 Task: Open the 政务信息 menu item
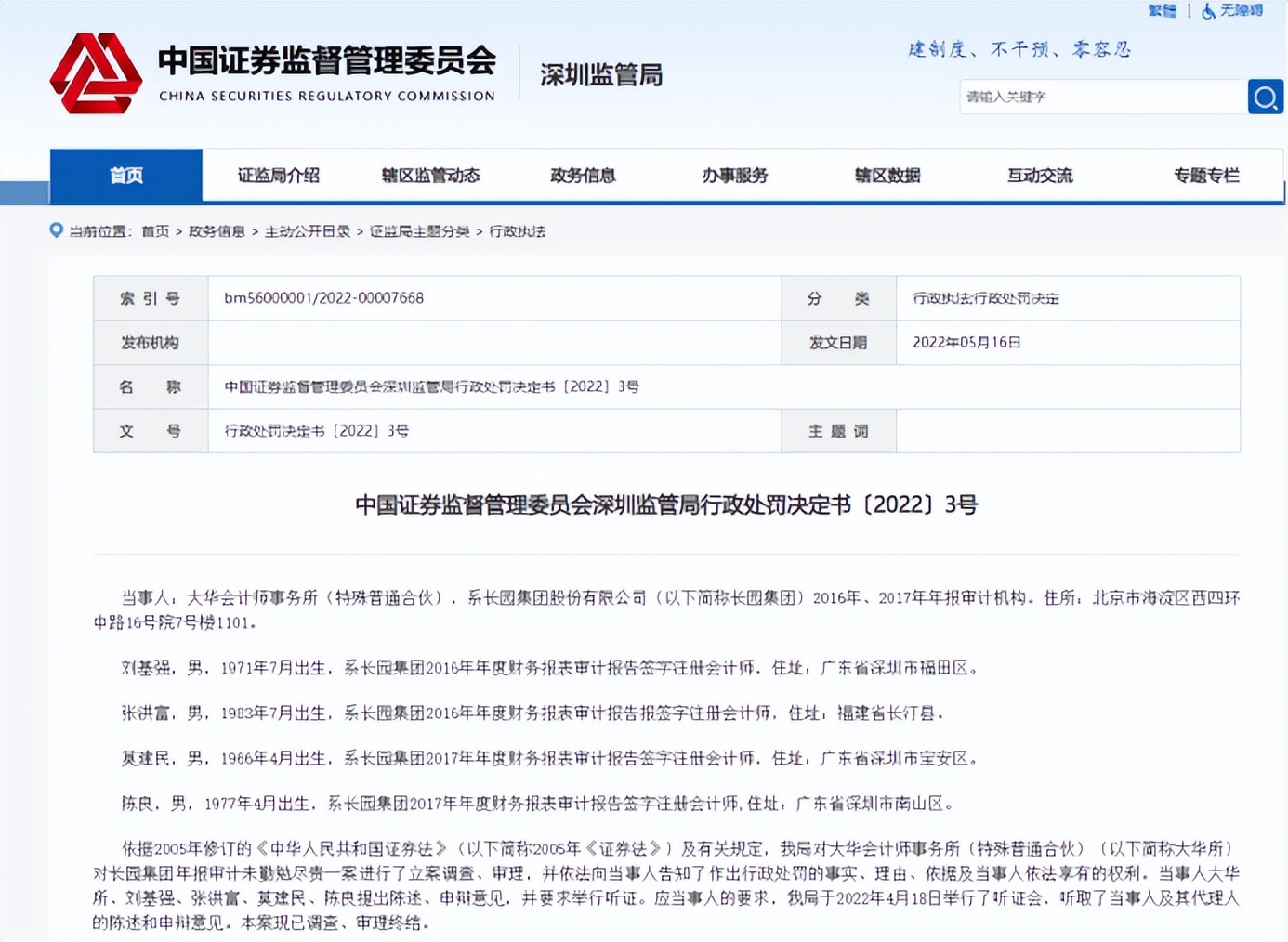584,175
